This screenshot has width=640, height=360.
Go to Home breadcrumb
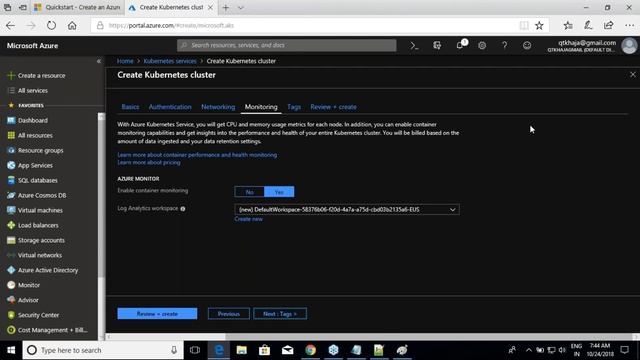coord(125,61)
